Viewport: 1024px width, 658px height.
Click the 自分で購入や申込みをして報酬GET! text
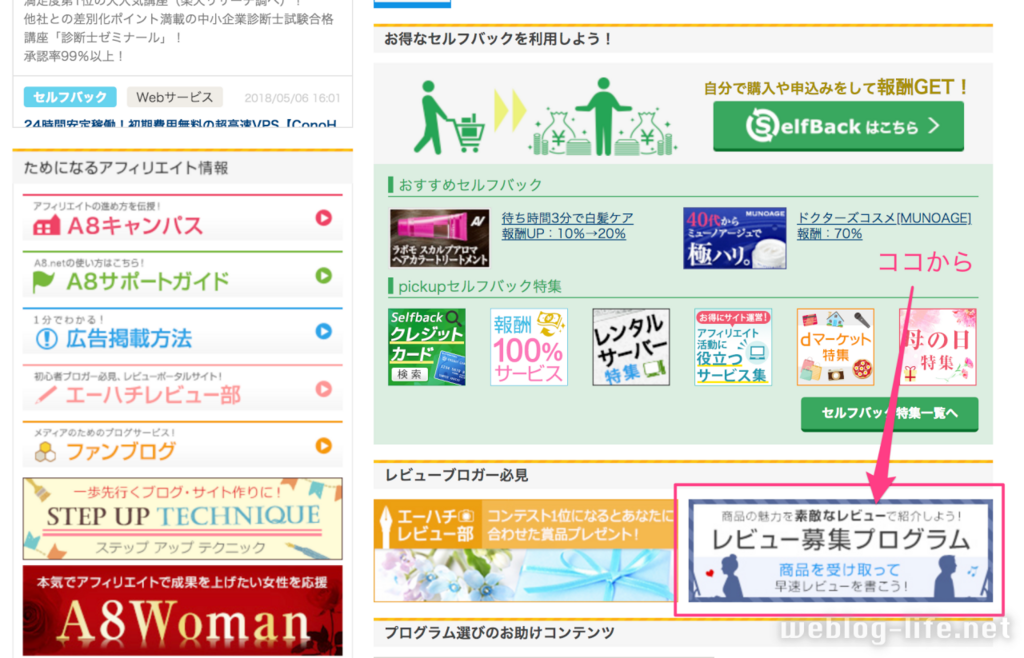[836, 87]
